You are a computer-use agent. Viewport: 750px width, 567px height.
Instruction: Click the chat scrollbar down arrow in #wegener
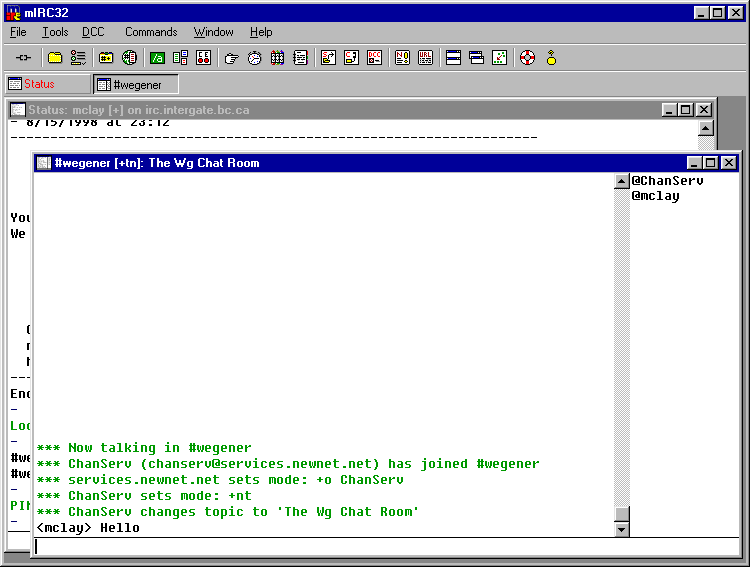[x=621, y=529]
